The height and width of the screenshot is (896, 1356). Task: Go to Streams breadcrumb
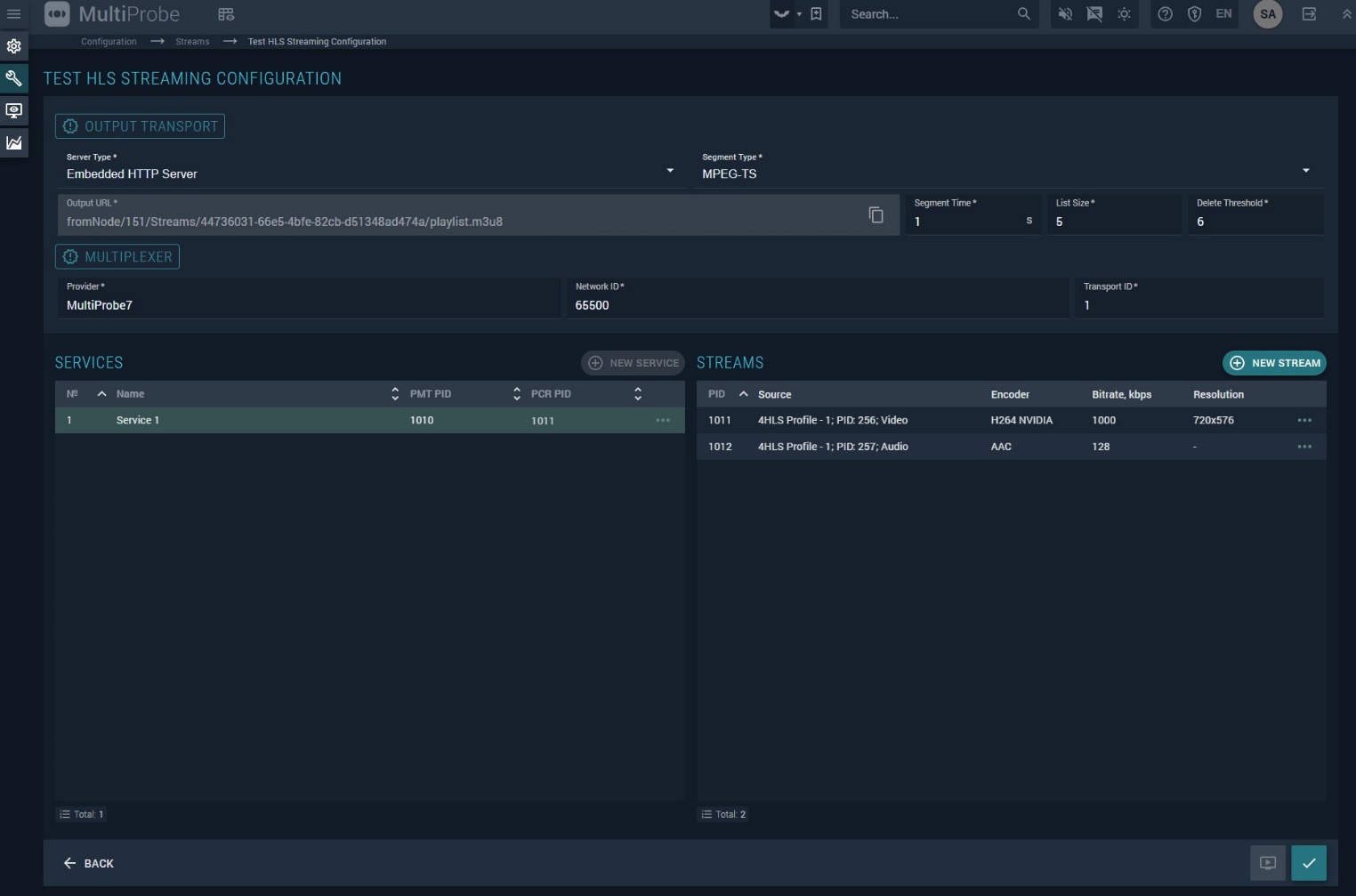[x=192, y=42]
